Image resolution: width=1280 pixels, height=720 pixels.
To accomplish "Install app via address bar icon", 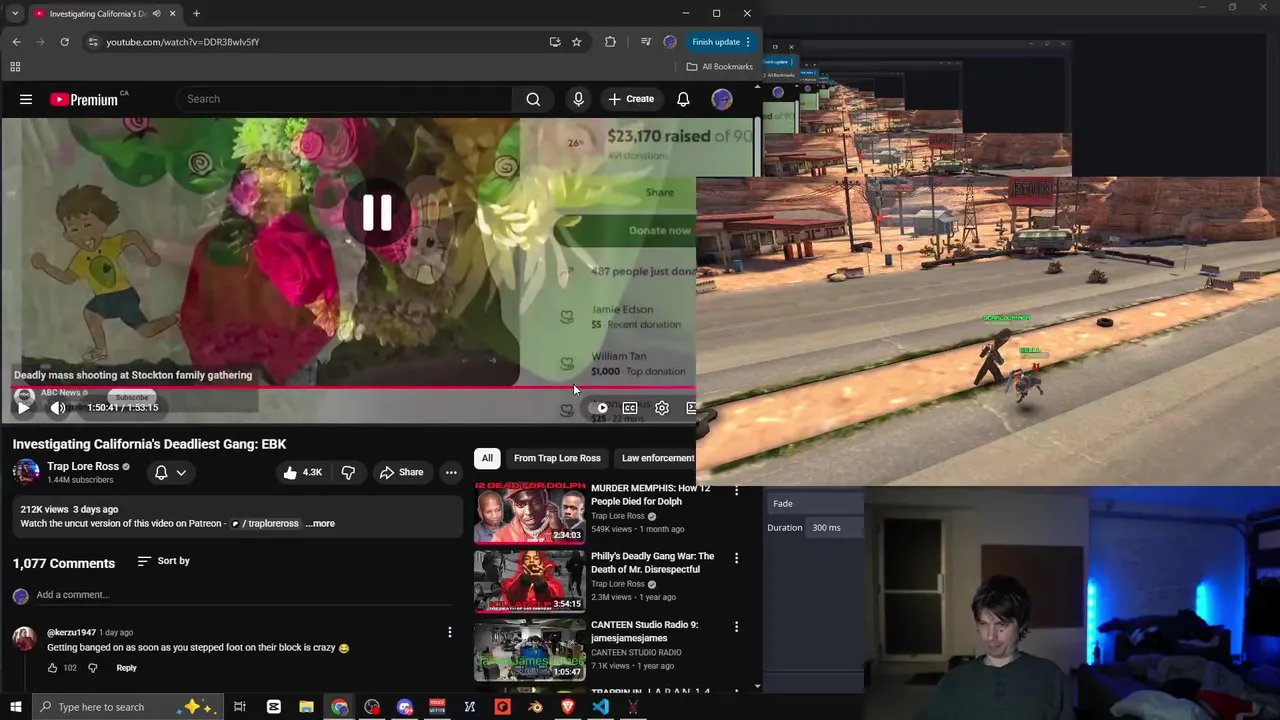I will coord(555,42).
